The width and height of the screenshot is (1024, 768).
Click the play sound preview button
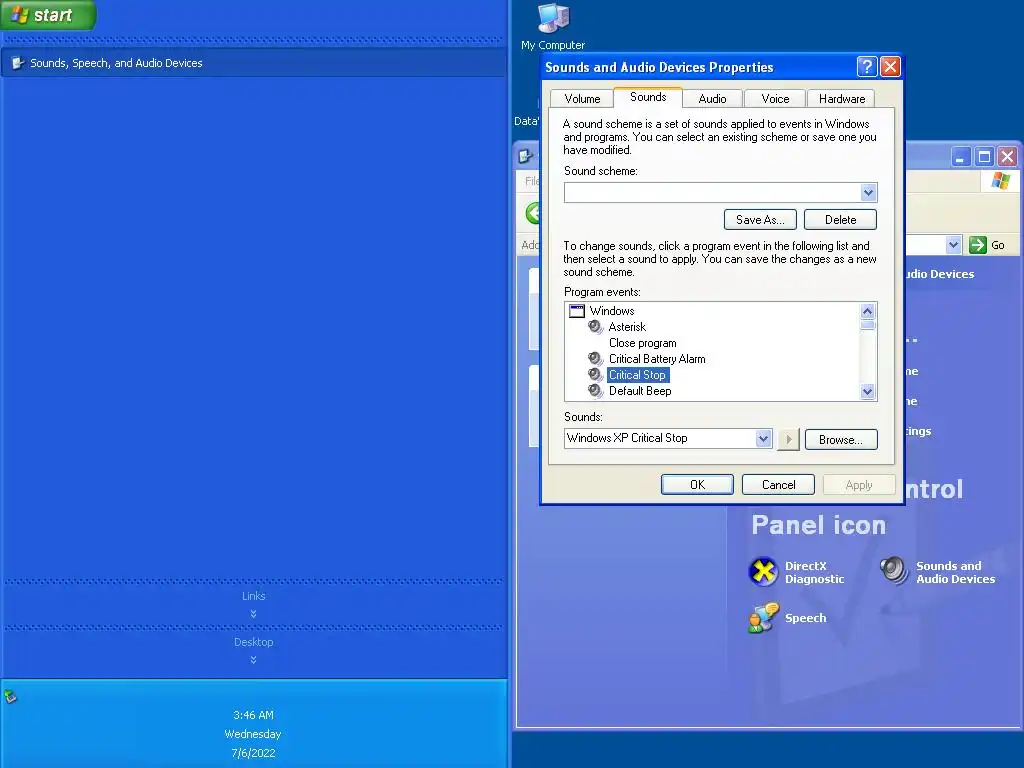coord(788,440)
